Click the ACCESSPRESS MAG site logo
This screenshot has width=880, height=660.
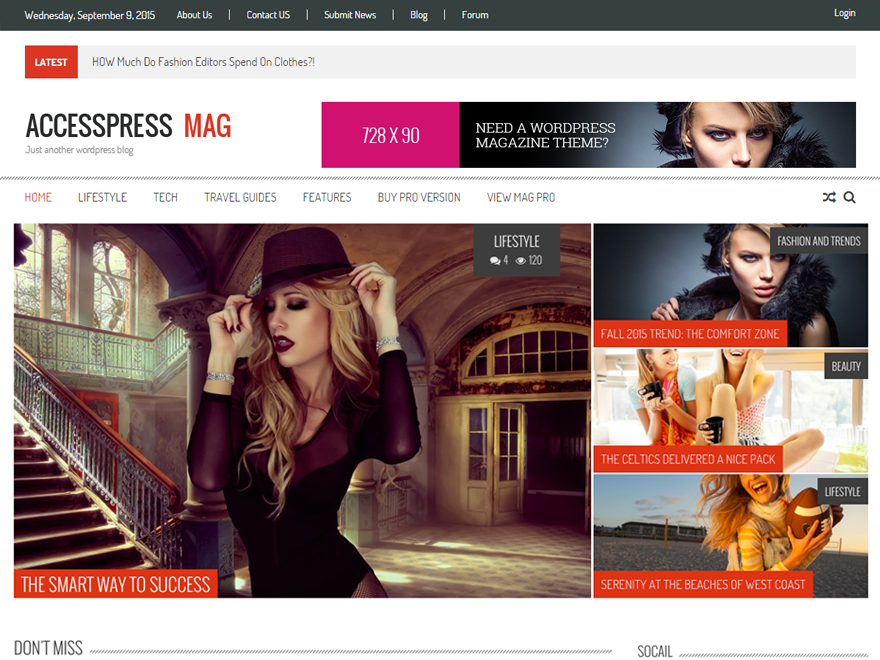point(129,126)
